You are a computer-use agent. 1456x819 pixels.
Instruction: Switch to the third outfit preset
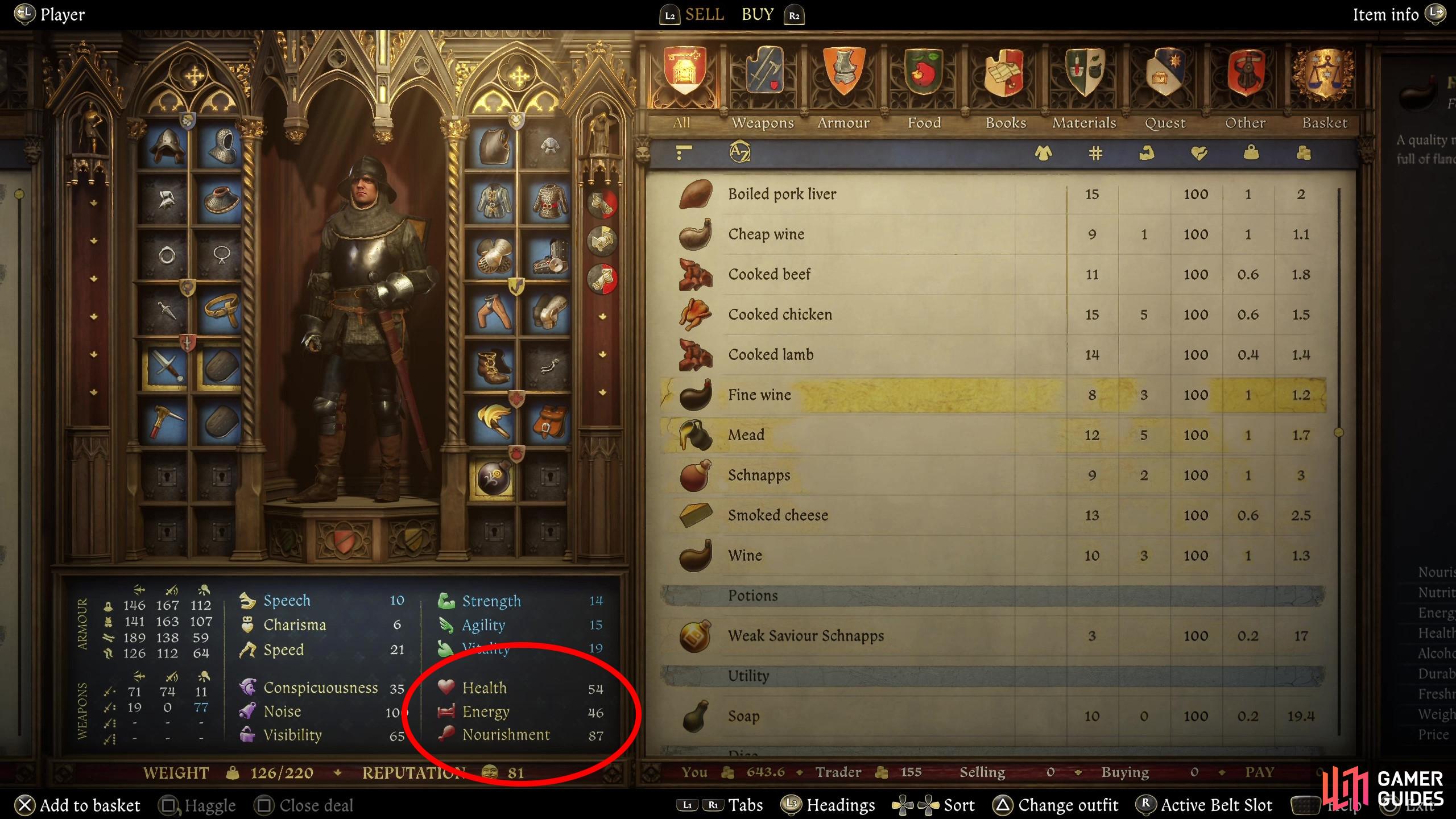(602, 279)
